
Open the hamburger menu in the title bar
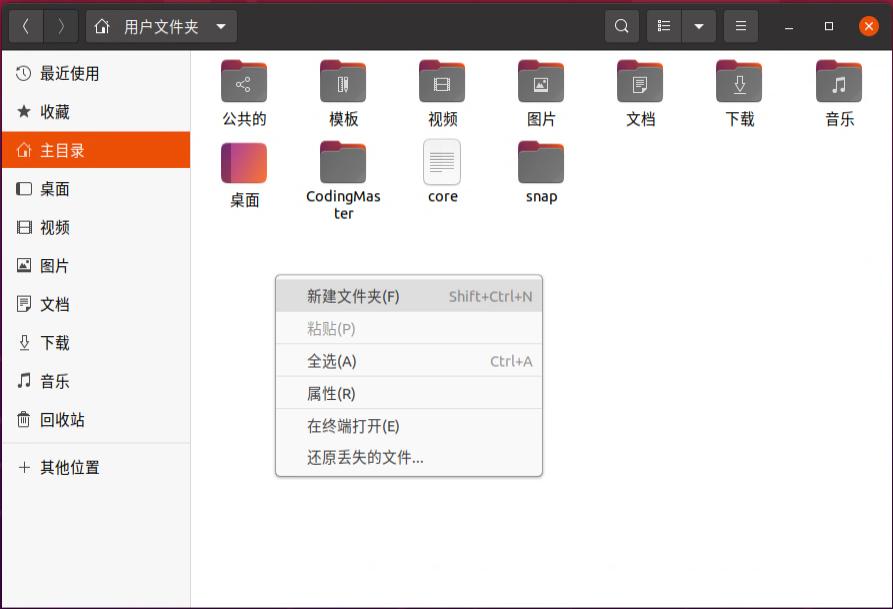(x=741, y=26)
